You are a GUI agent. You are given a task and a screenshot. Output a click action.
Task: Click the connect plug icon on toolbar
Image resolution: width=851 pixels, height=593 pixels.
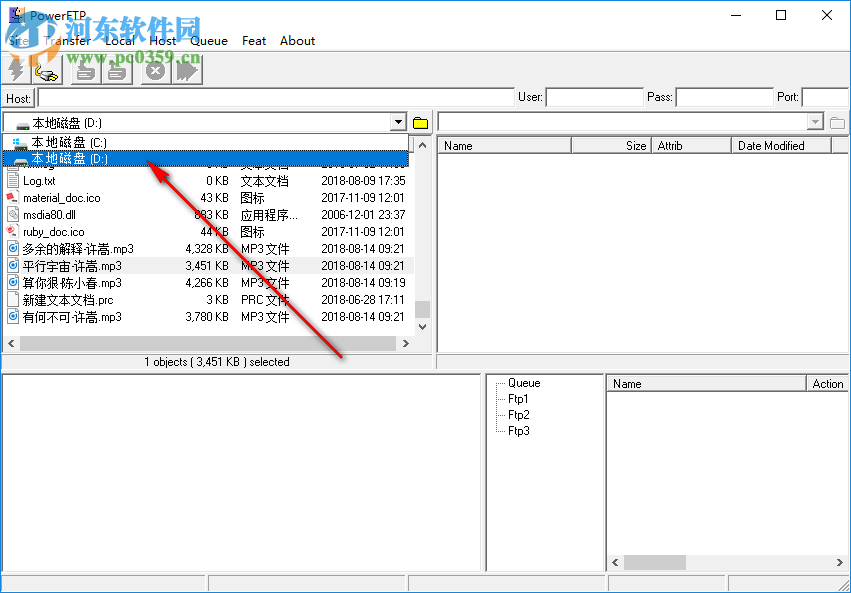tap(46, 71)
